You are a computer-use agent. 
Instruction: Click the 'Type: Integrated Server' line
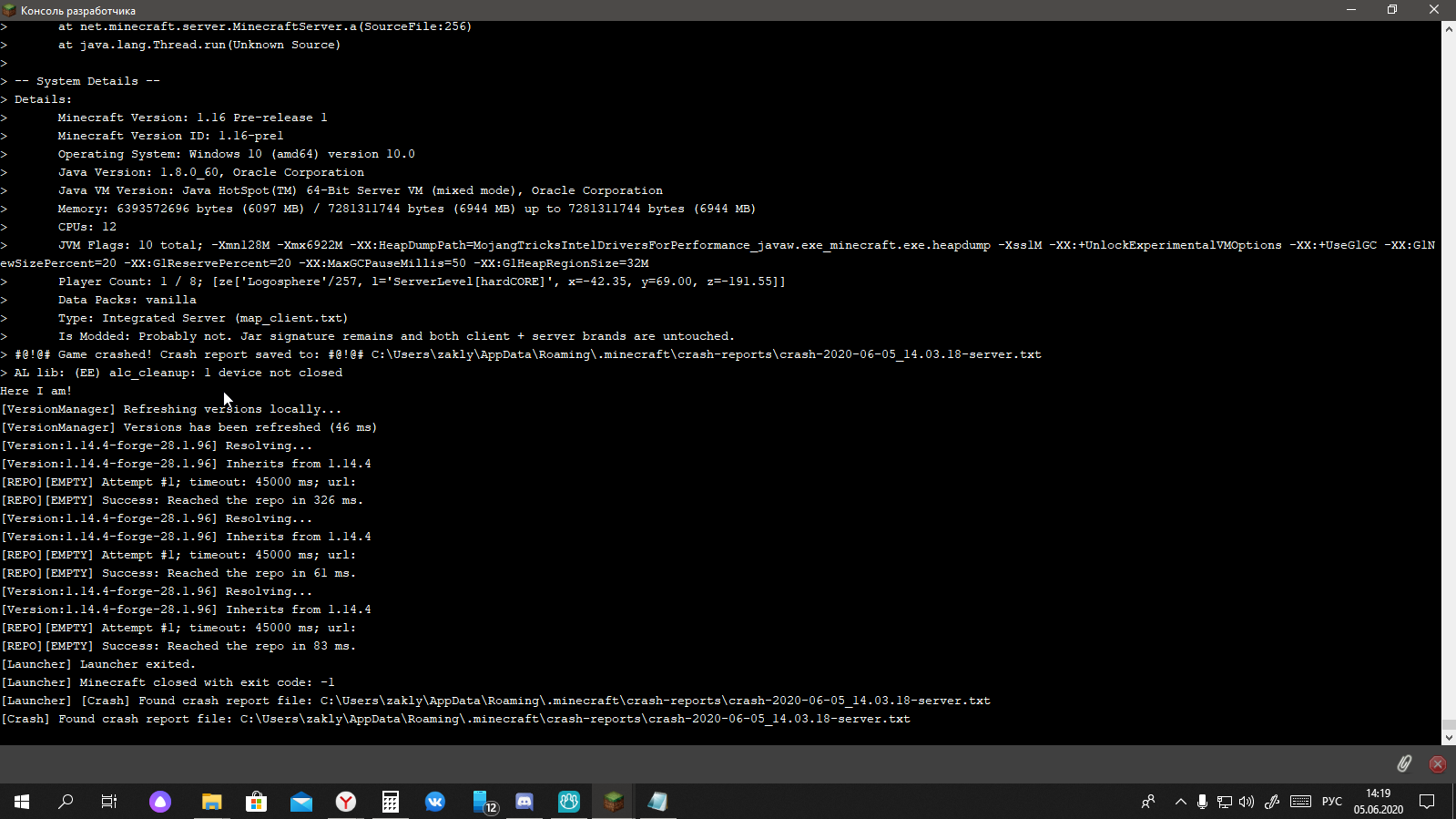203,318
